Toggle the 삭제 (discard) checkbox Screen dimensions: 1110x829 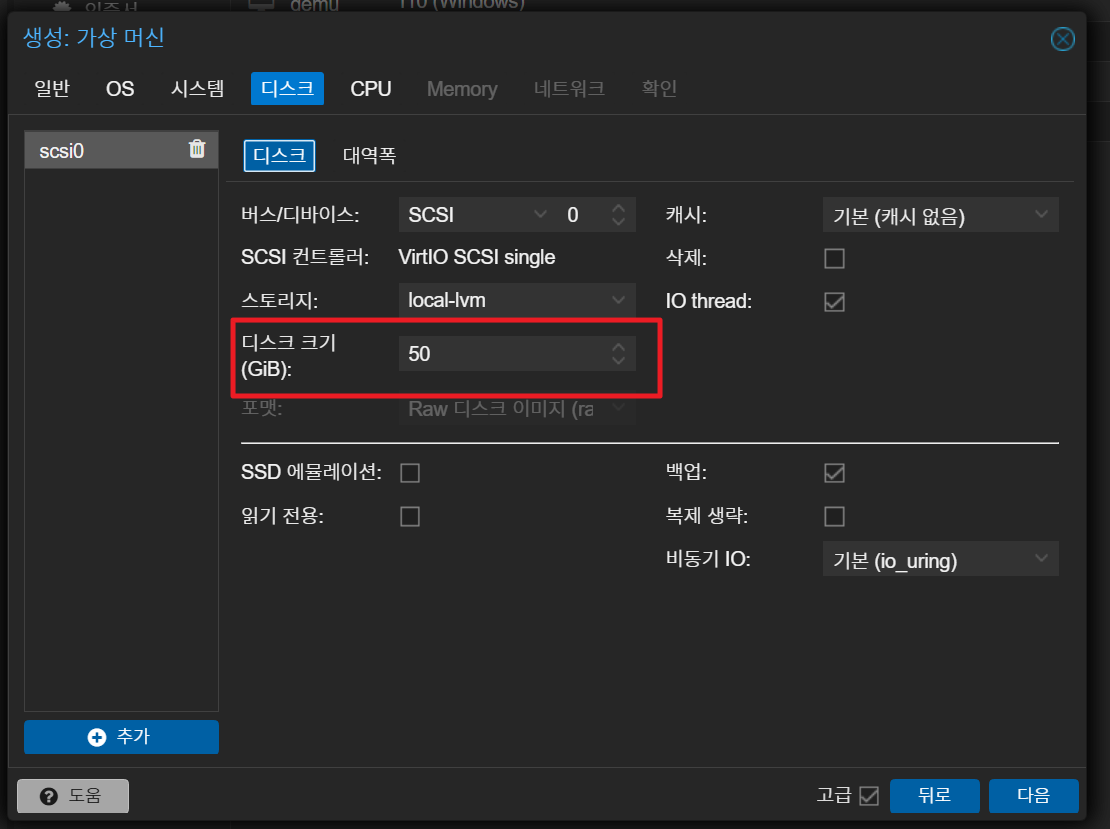[x=834, y=258]
